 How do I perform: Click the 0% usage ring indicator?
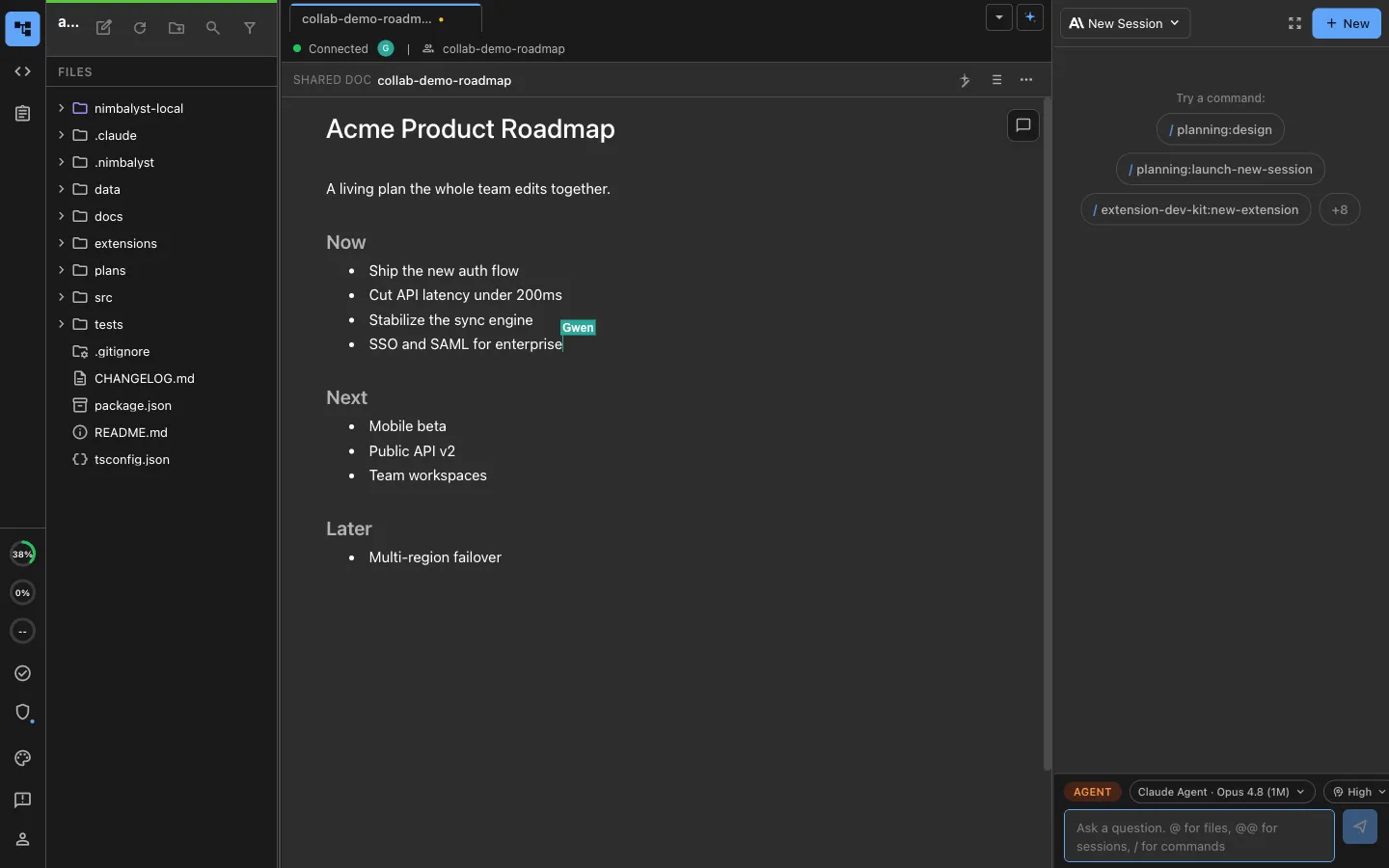click(23, 592)
